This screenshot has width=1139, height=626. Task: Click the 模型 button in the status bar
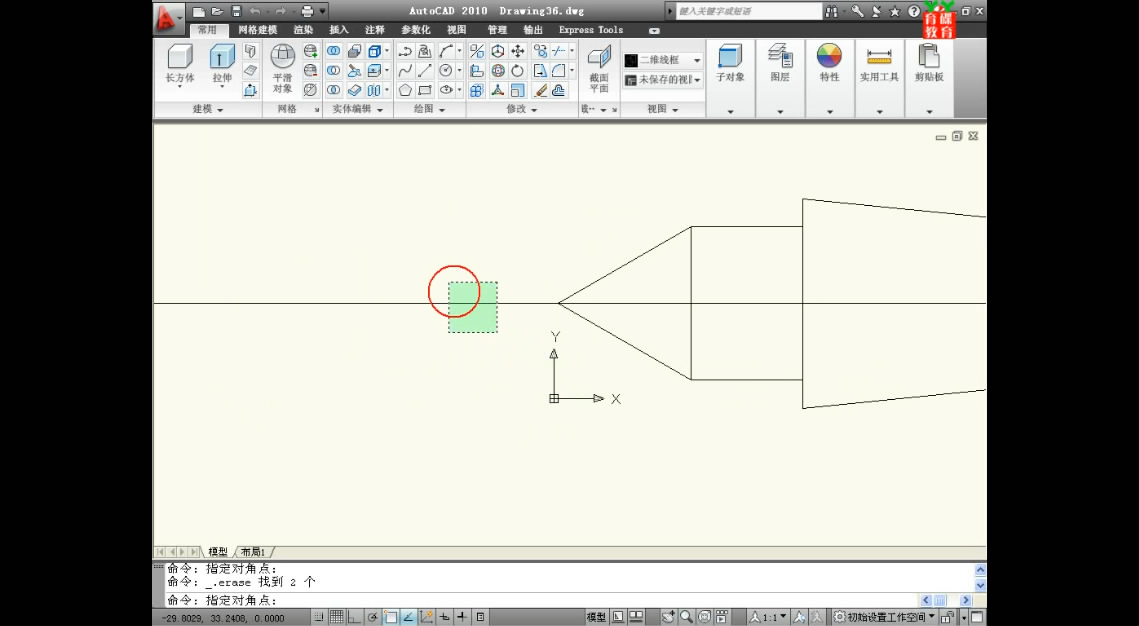596,617
